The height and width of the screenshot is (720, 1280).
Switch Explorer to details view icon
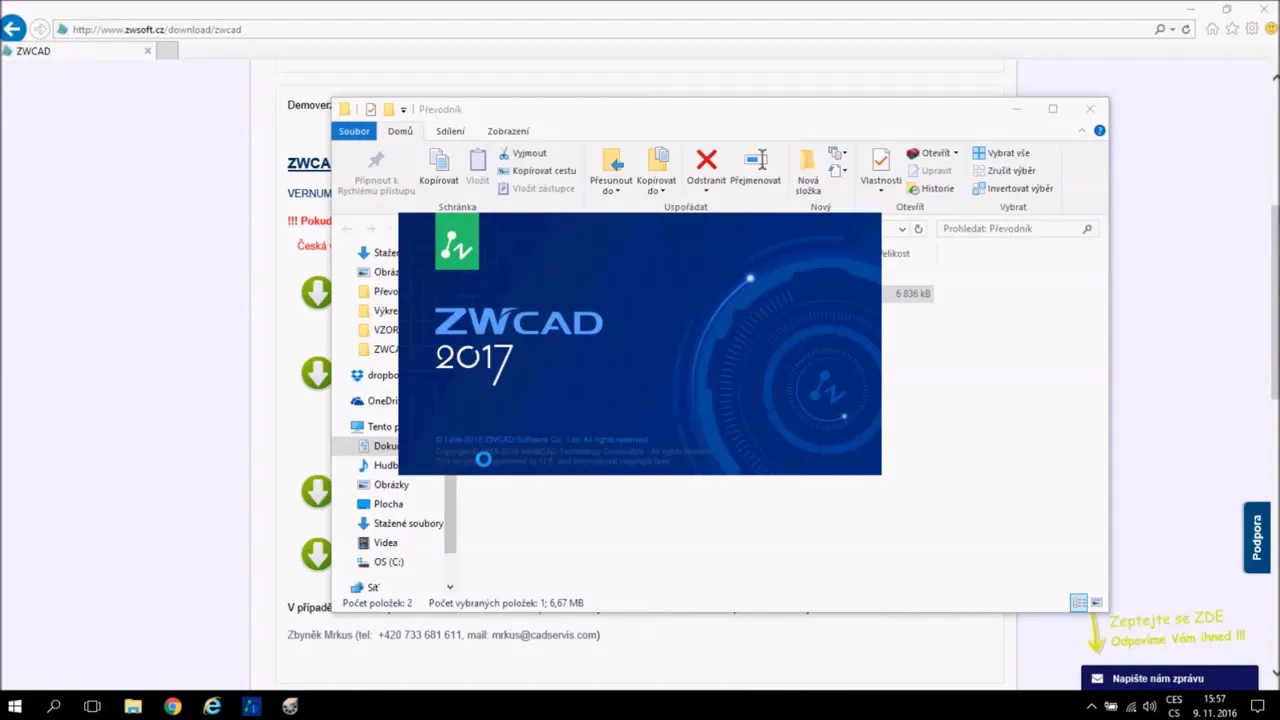click(1079, 603)
